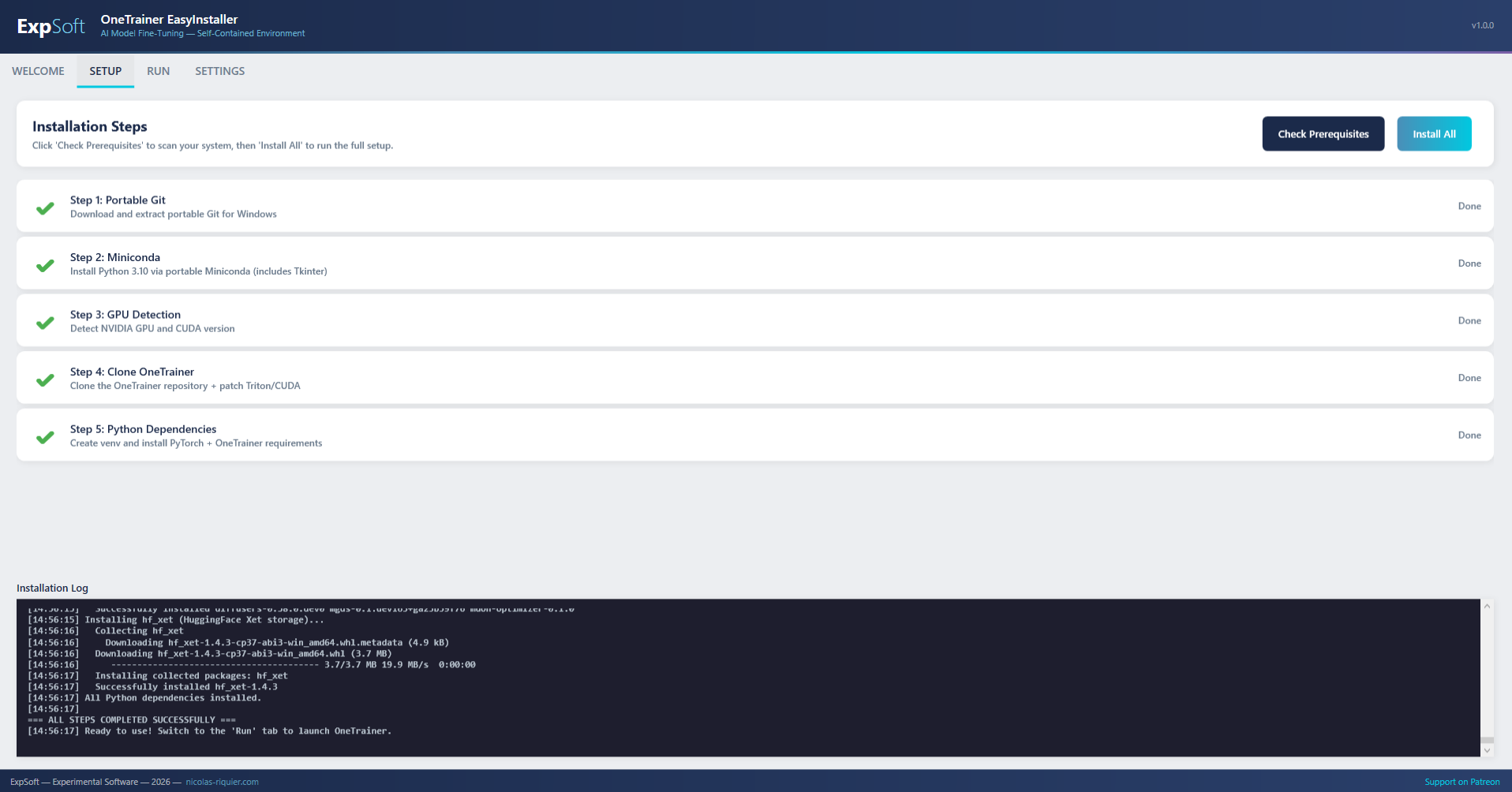Click the 'Successfully installed hf_xet-1.4.3' log line
The height and width of the screenshot is (792, 1512).
coord(152,687)
